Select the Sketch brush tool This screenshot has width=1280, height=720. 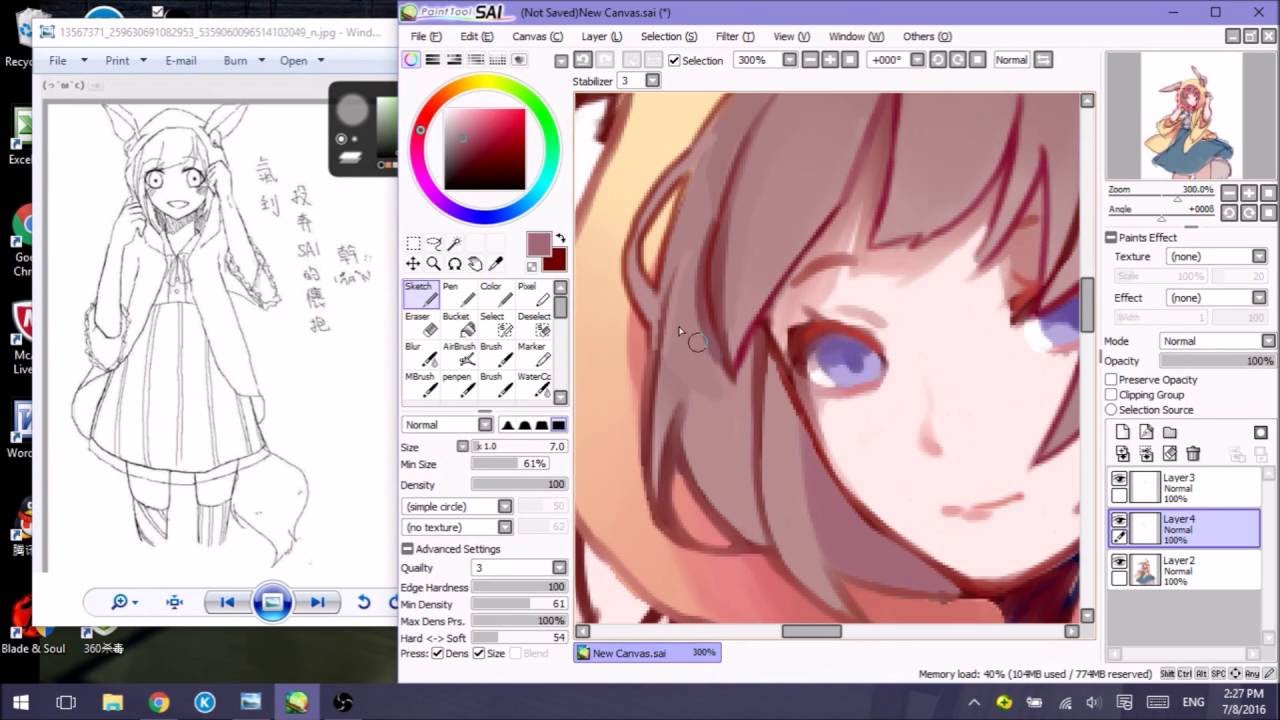(420, 294)
